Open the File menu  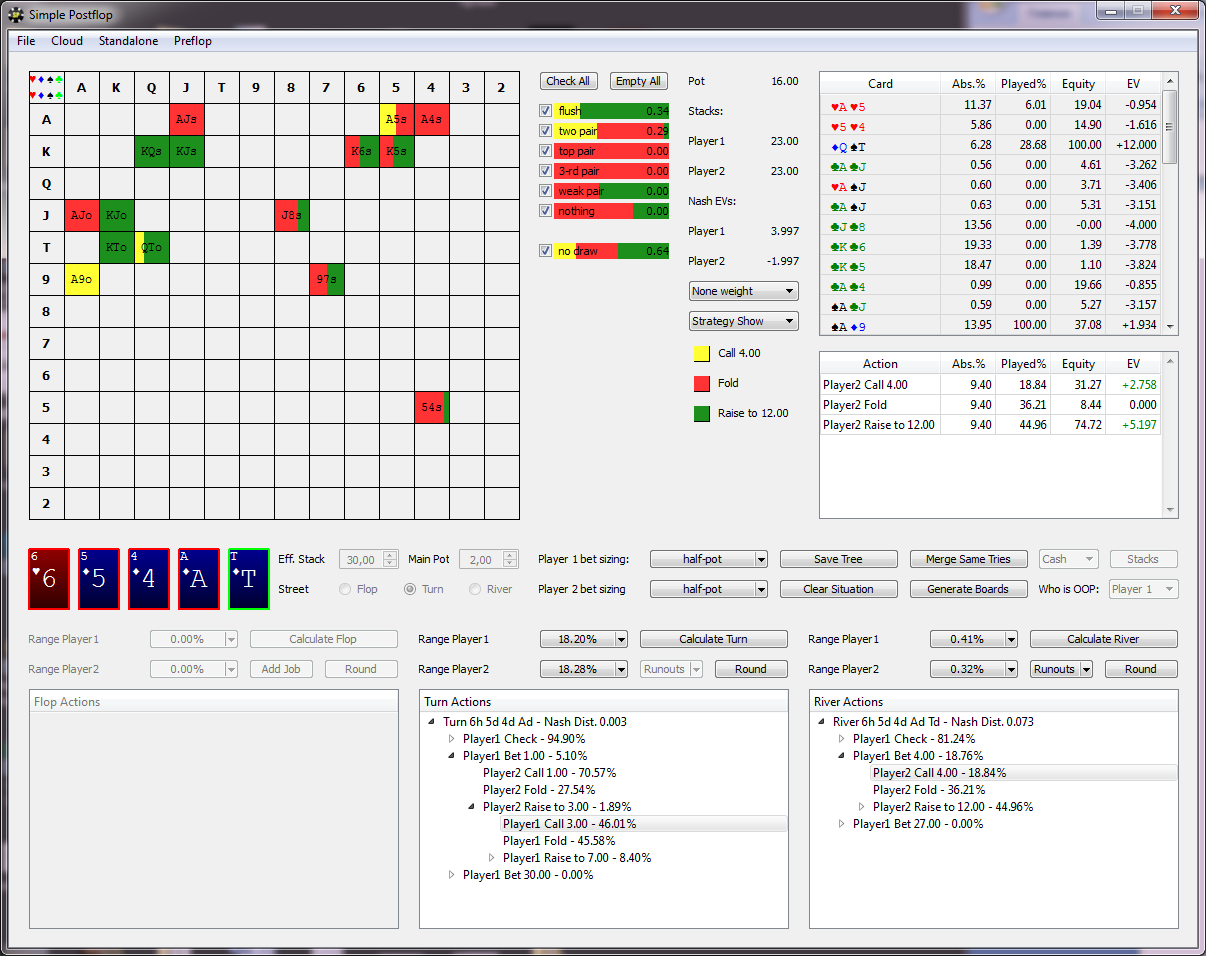tap(26, 41)
